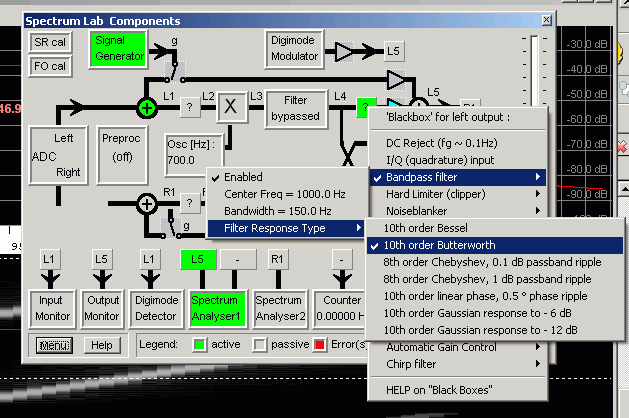Open the Output Monitor block
The image size is (629, 418).
coord(102,308)
